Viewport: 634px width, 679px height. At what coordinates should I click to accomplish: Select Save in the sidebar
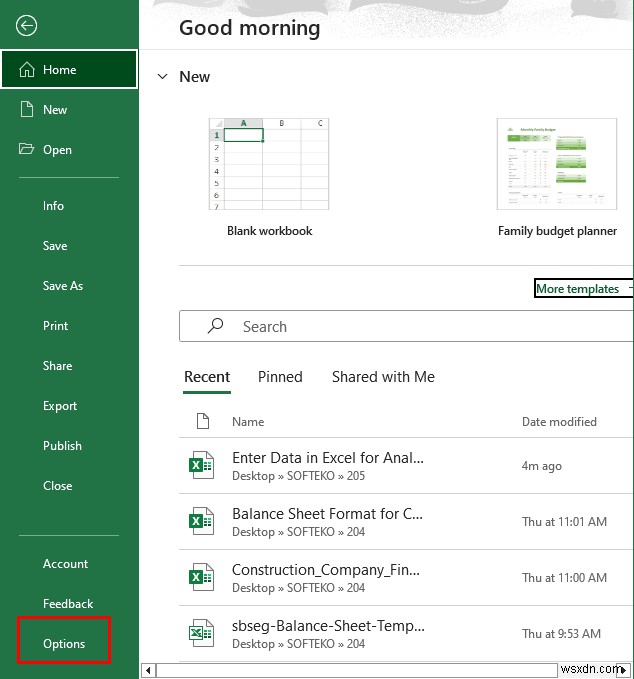(x=55, y=246)
